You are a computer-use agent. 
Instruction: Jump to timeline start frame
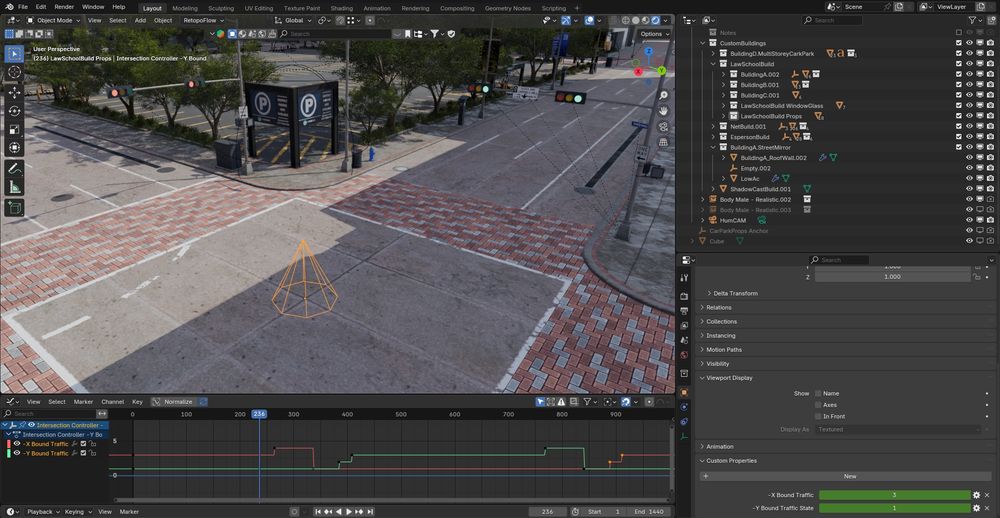point(318,512)
